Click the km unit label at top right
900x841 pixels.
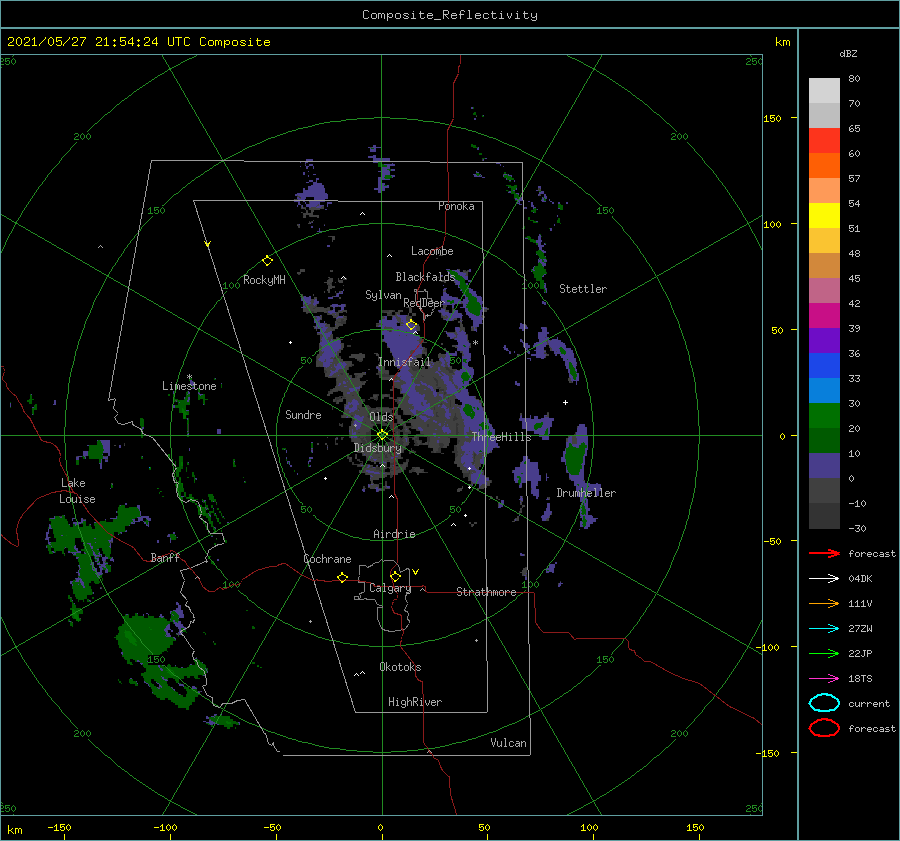[x=782, y=42]
